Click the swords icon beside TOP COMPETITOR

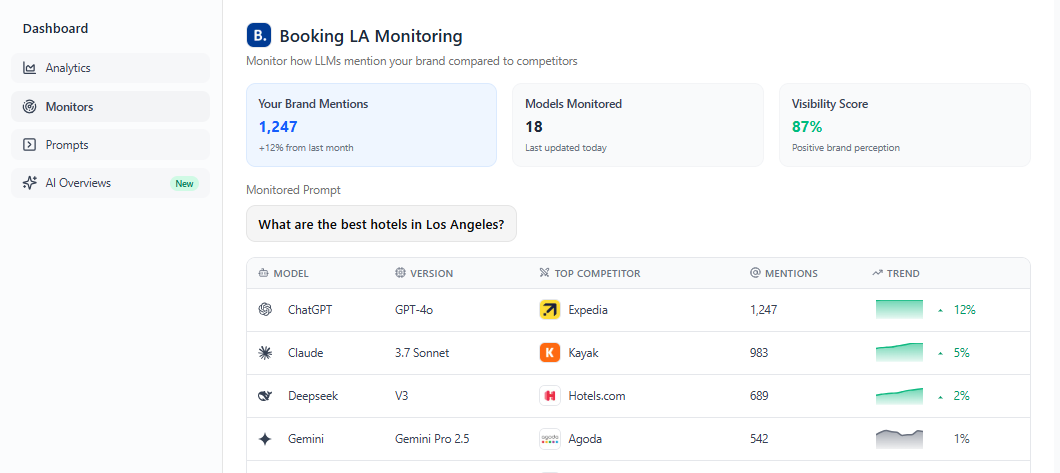pos(544,273)
